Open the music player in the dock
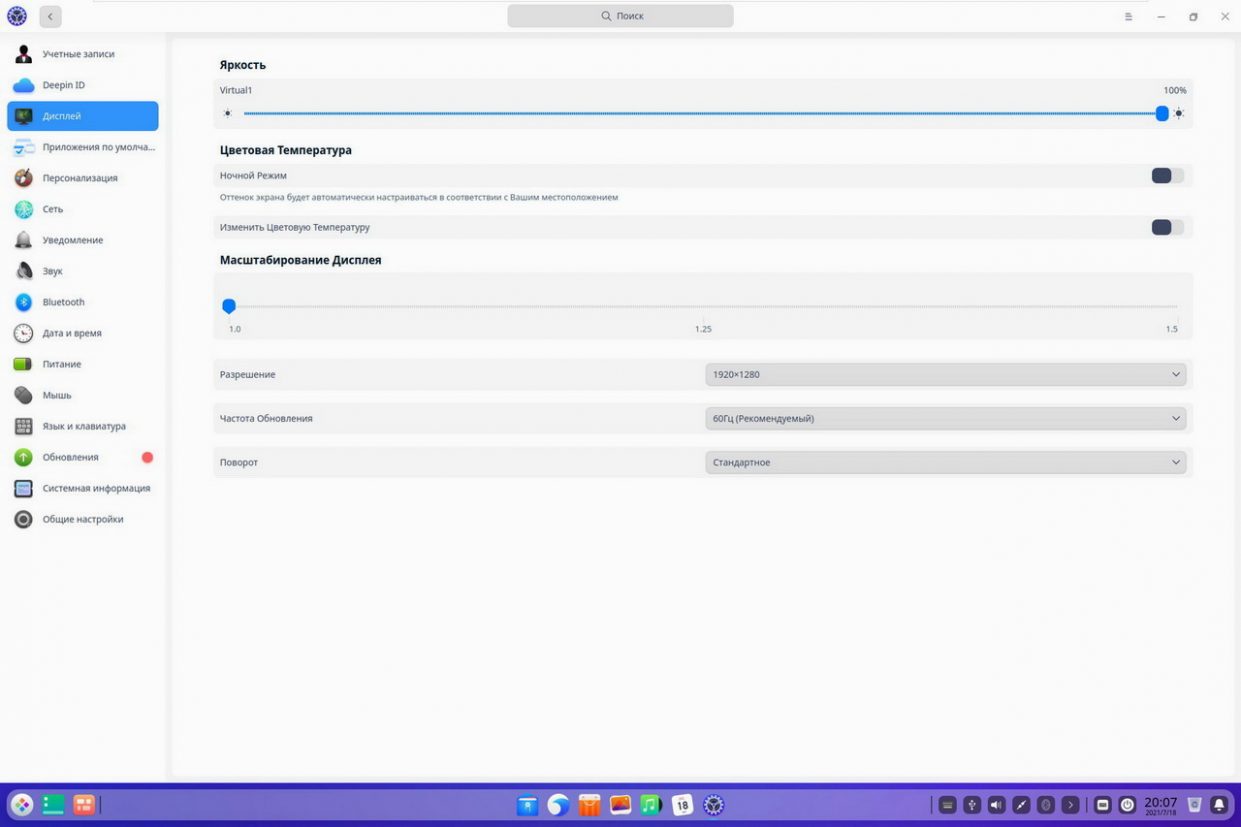The image size is (1241, 827). (651, 805)
